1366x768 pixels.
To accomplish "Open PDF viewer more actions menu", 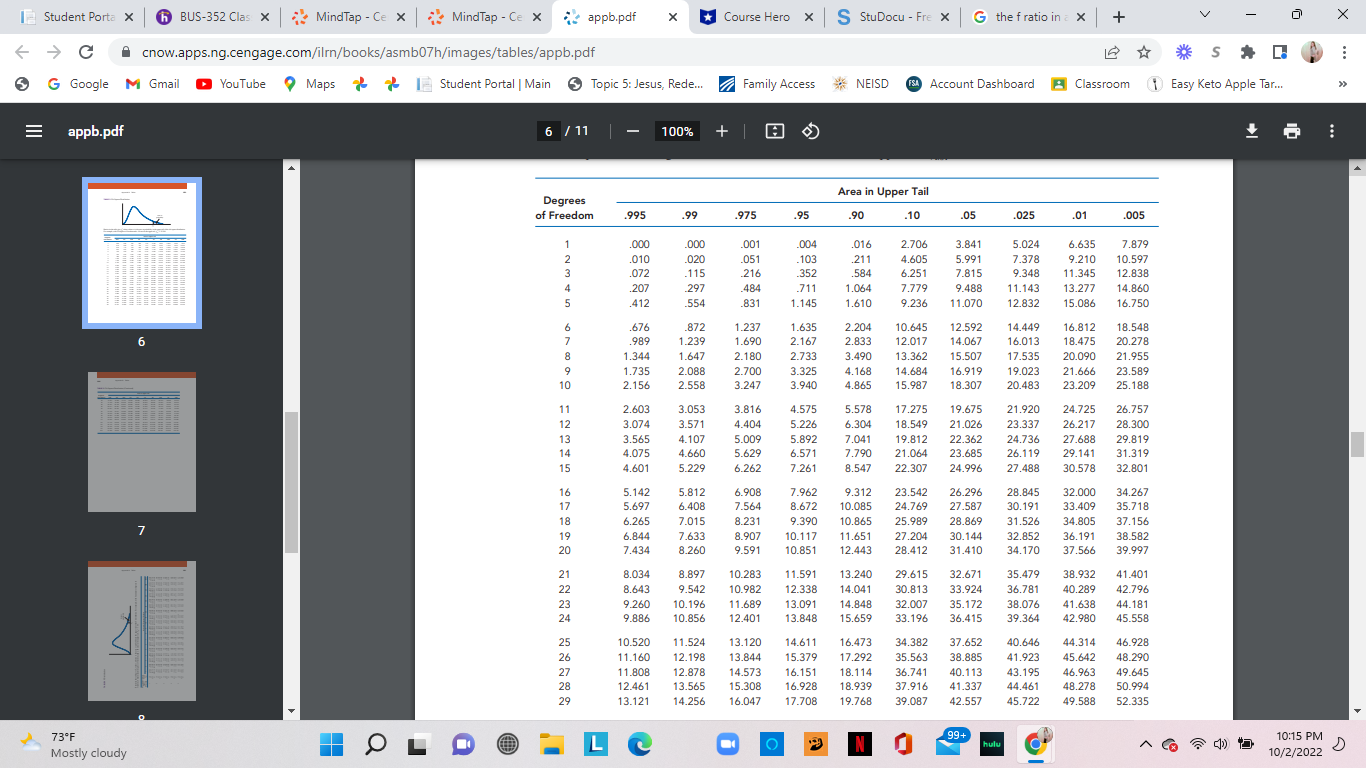I will 1332,131.
